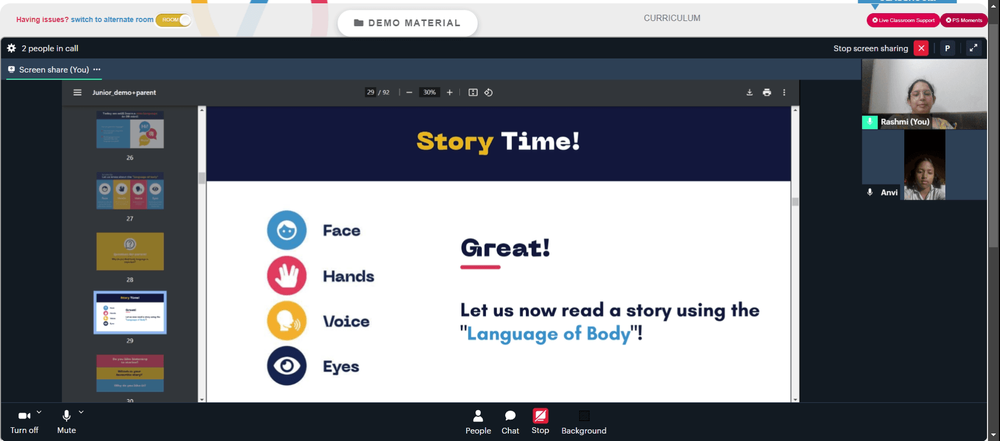This screenshot has width=1000, height=441.
Task: Click the "Language of Body" text
Action: tap(548, 334)
